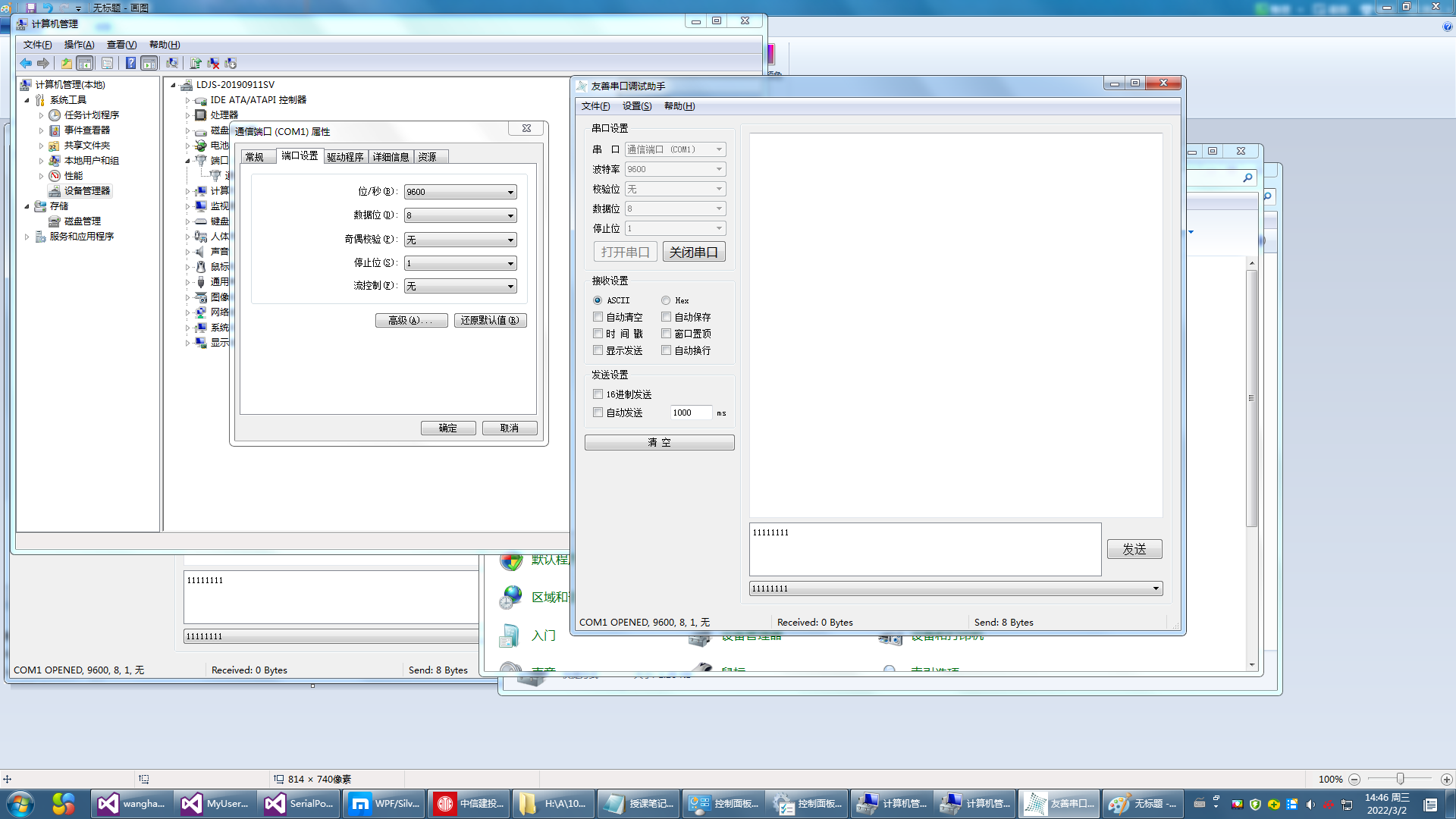Click the uninstall device red X icon
This screenshot has width=1456, height=819.
[x=213, y=63]
